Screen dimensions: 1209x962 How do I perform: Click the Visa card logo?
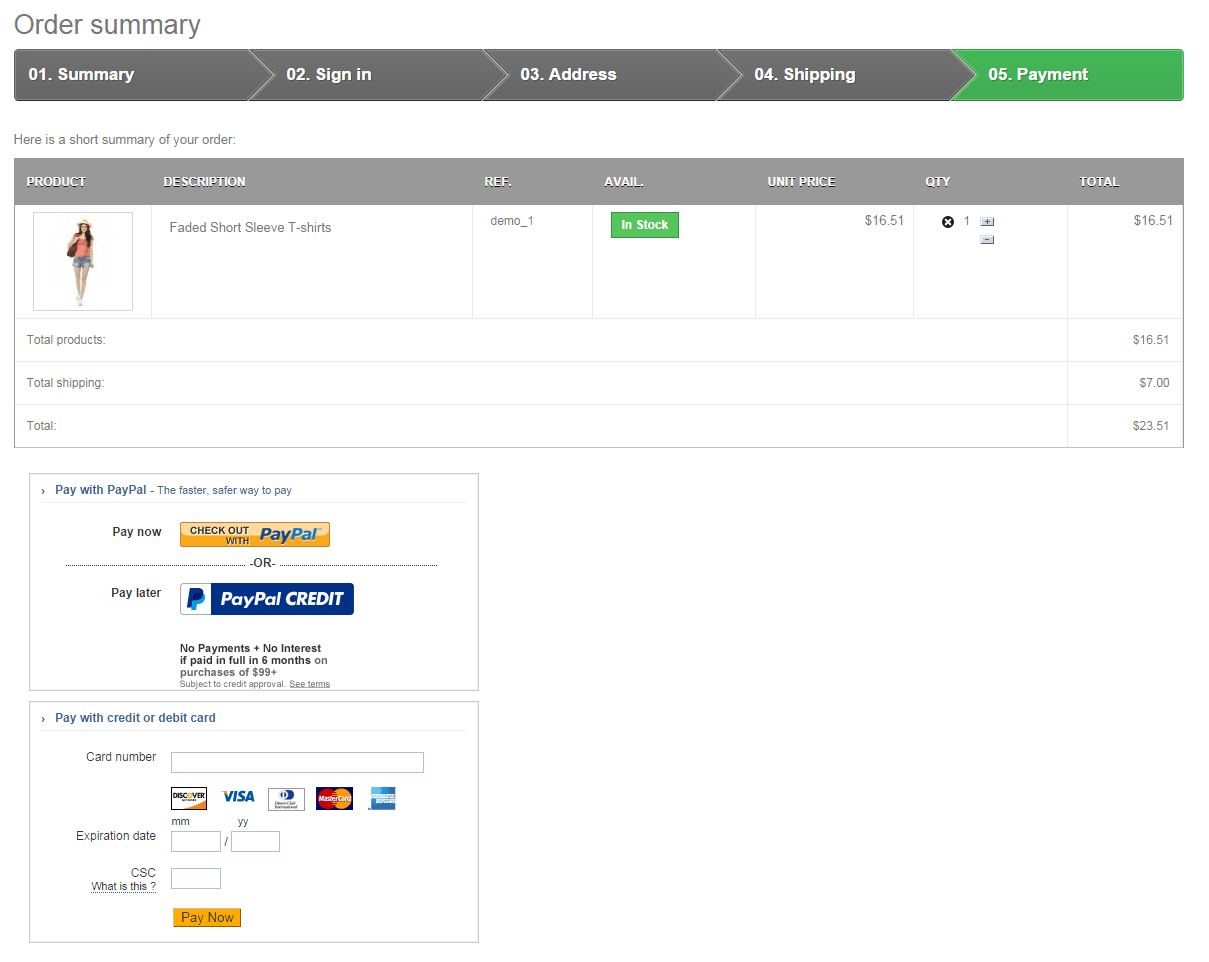click(x=238, y=797)
